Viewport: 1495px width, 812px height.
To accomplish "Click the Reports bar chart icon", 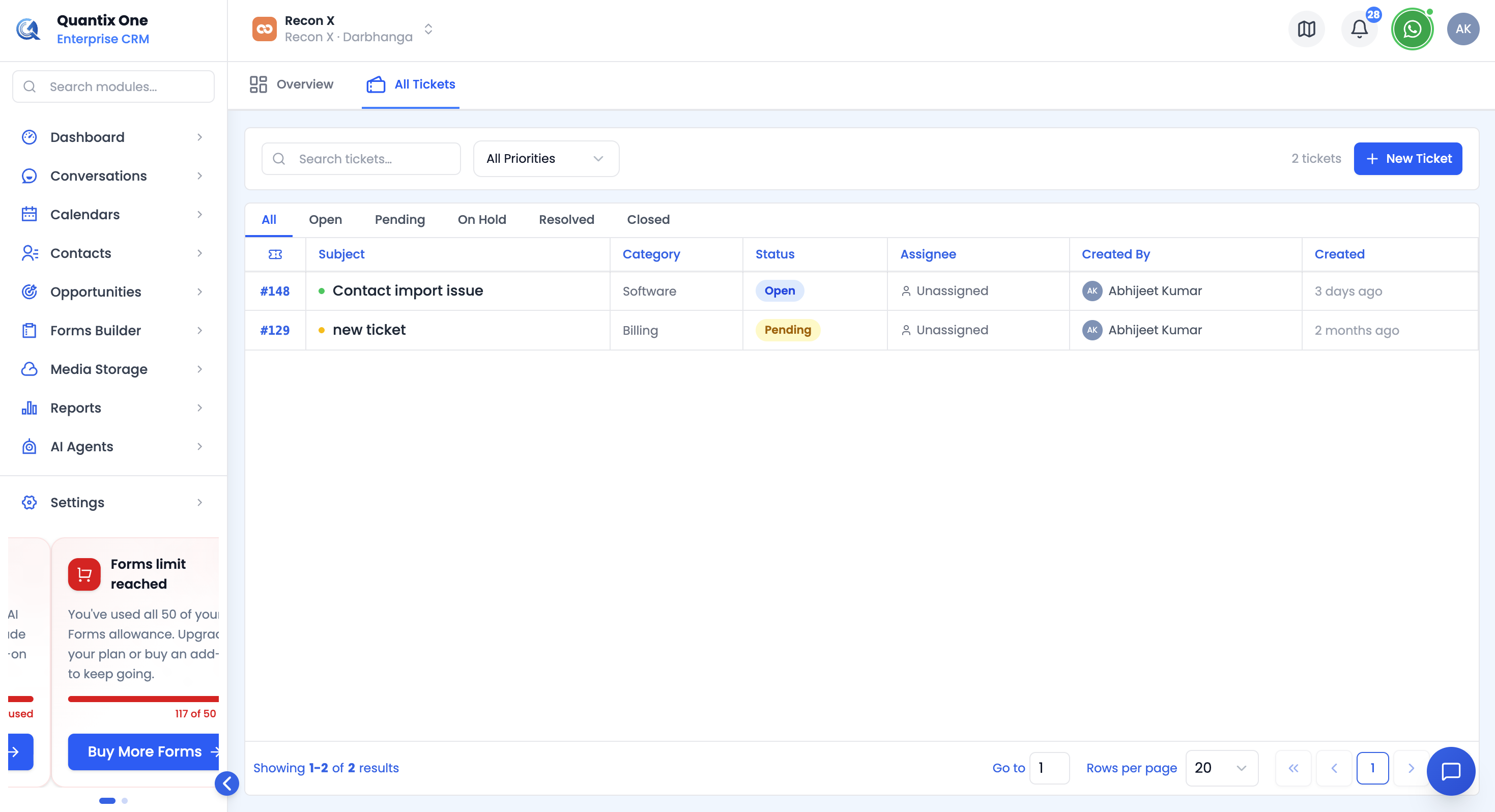I will click(x=29, y=408).
